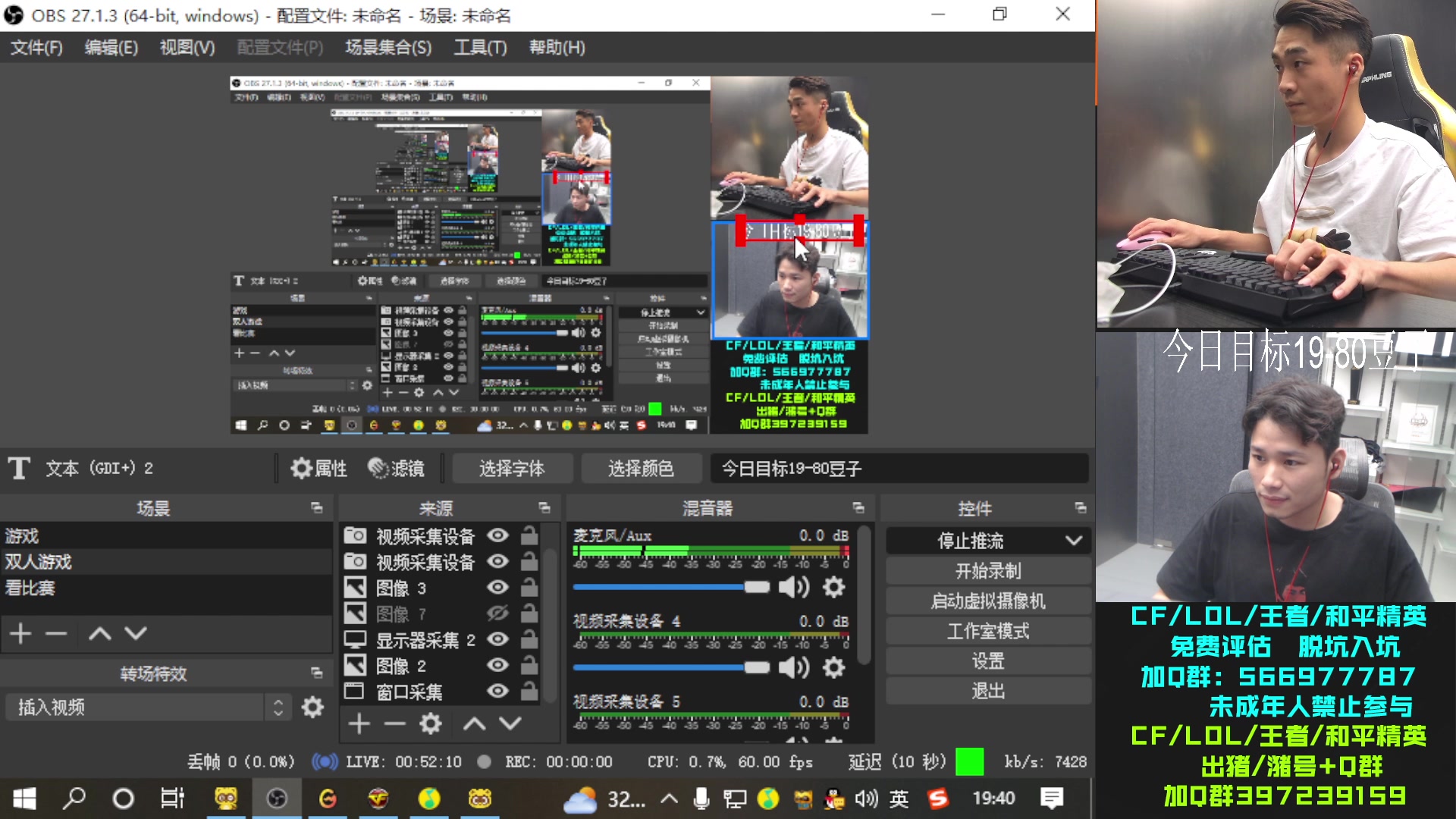Open 插入视频 transition combo box

(x=149, y=708)
